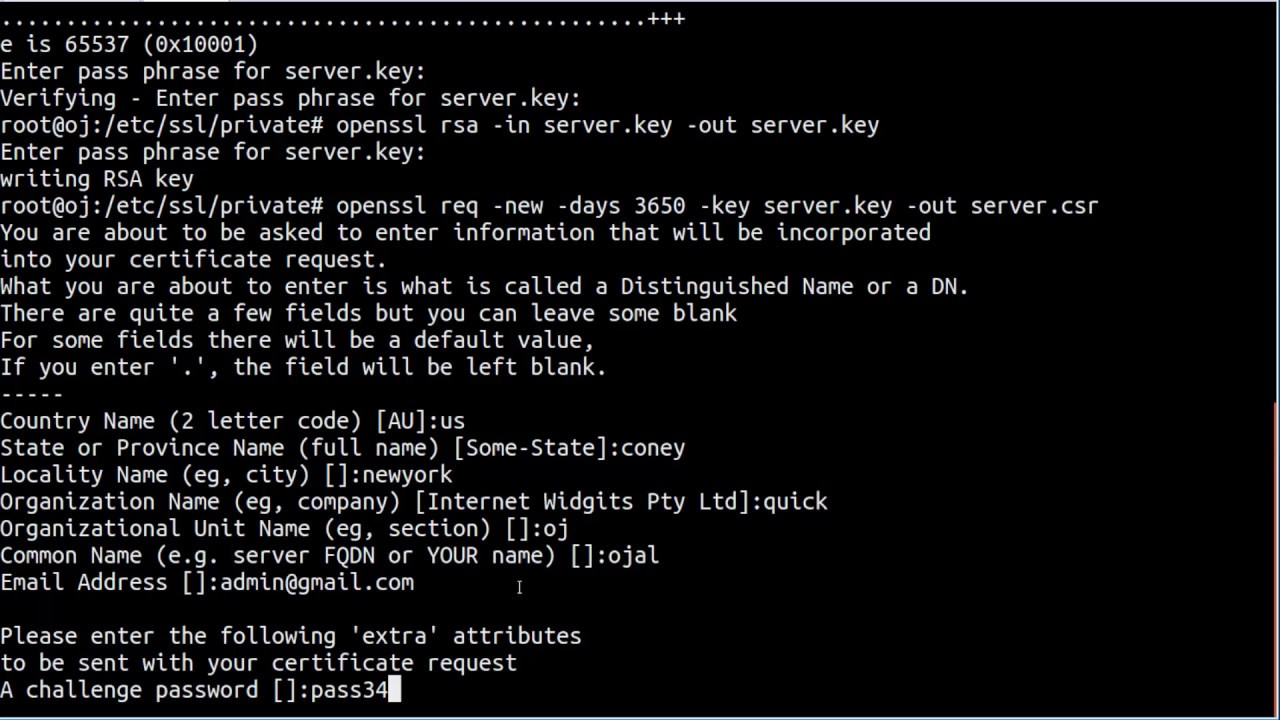Click the [AU] default country code
1280x720 pixels.
(401, 421)
